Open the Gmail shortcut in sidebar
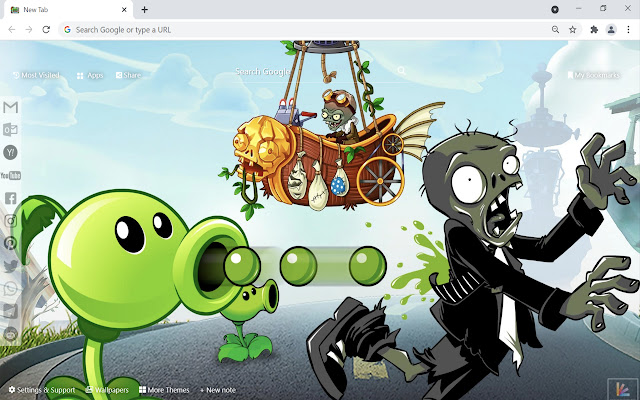 pyautogui.click(x=11, y=107)
